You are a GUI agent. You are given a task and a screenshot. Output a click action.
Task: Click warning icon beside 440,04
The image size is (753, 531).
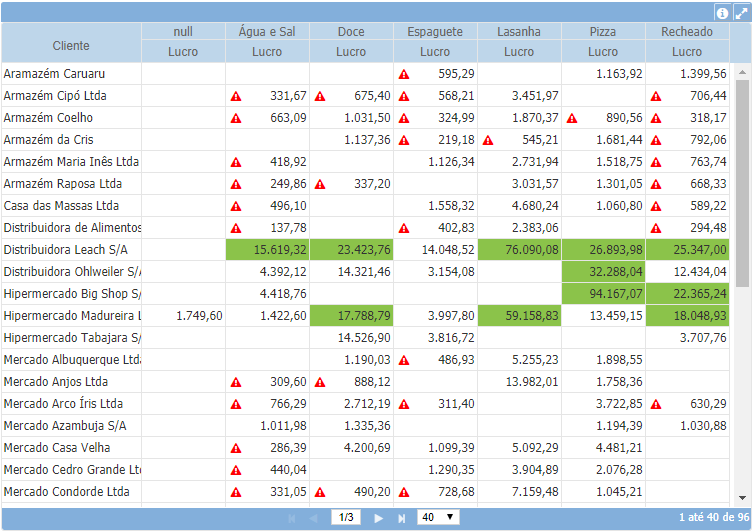pos(236,471)
